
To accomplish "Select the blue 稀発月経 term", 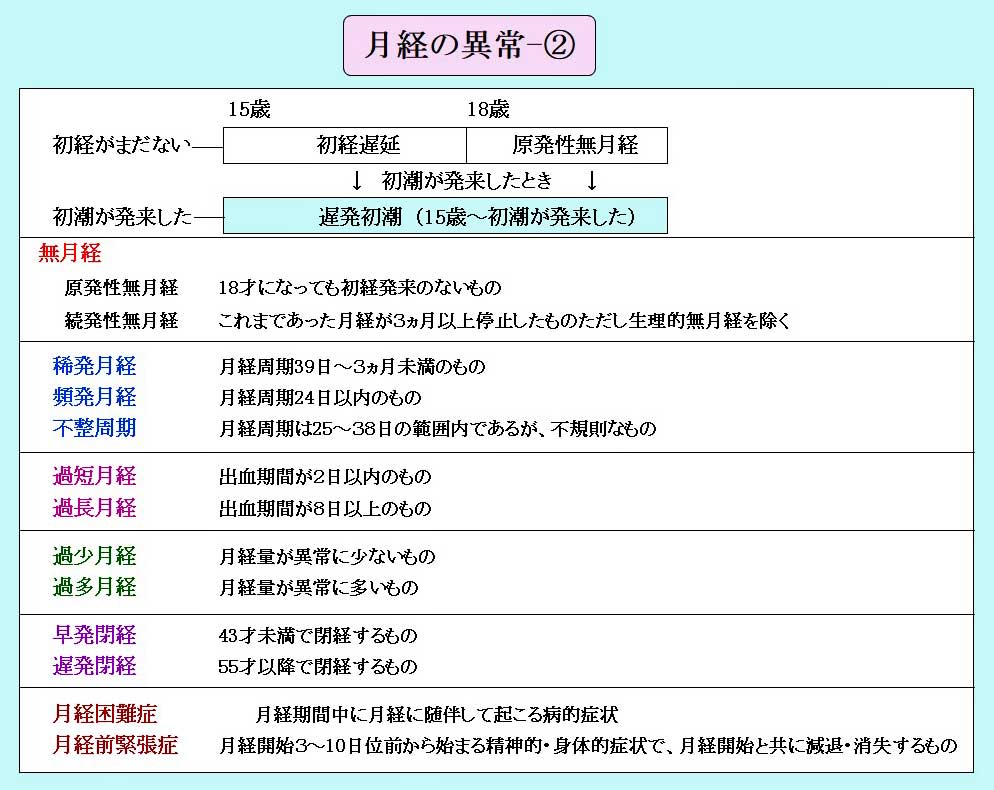I will point(94,366).
